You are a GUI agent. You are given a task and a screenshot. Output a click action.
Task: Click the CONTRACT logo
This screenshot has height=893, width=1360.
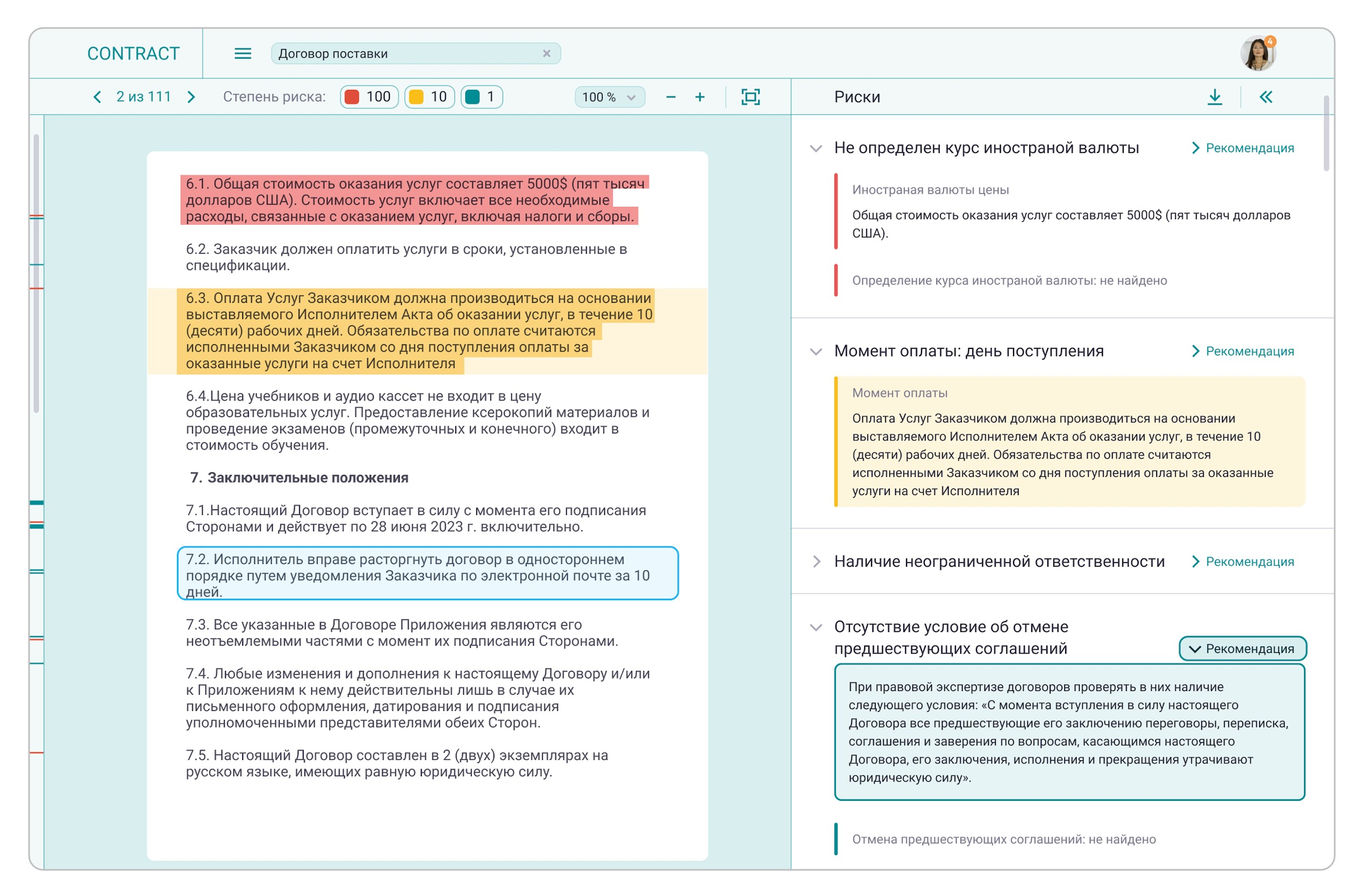point(134,53)
